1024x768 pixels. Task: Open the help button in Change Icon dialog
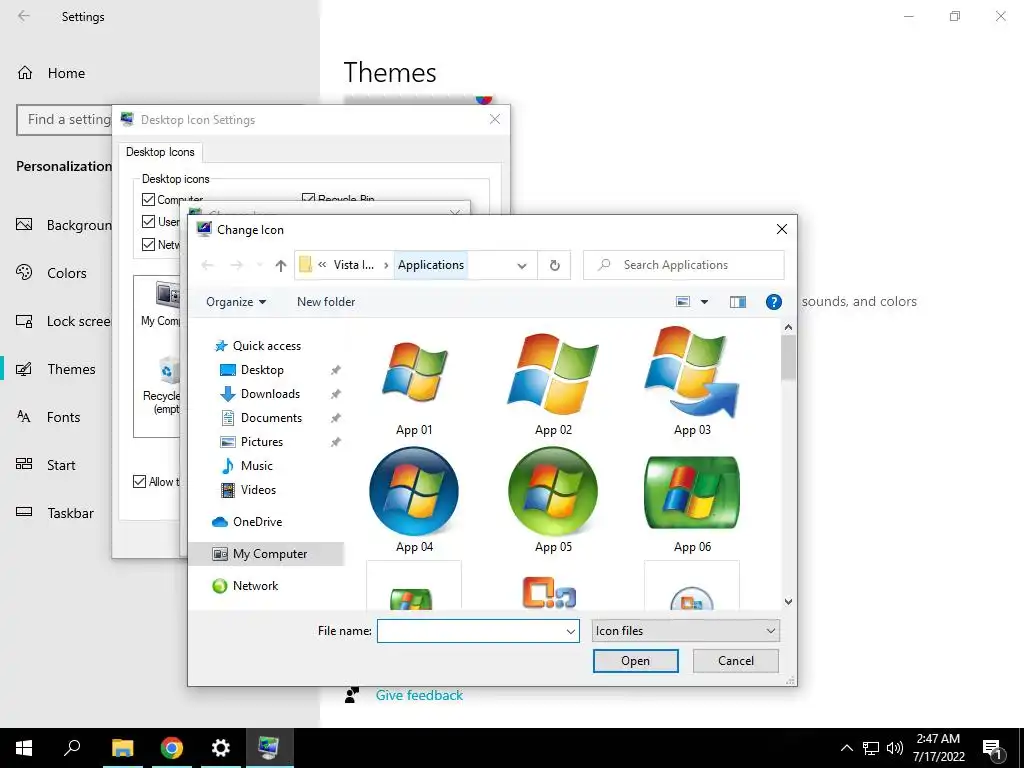tap(773, 302)
